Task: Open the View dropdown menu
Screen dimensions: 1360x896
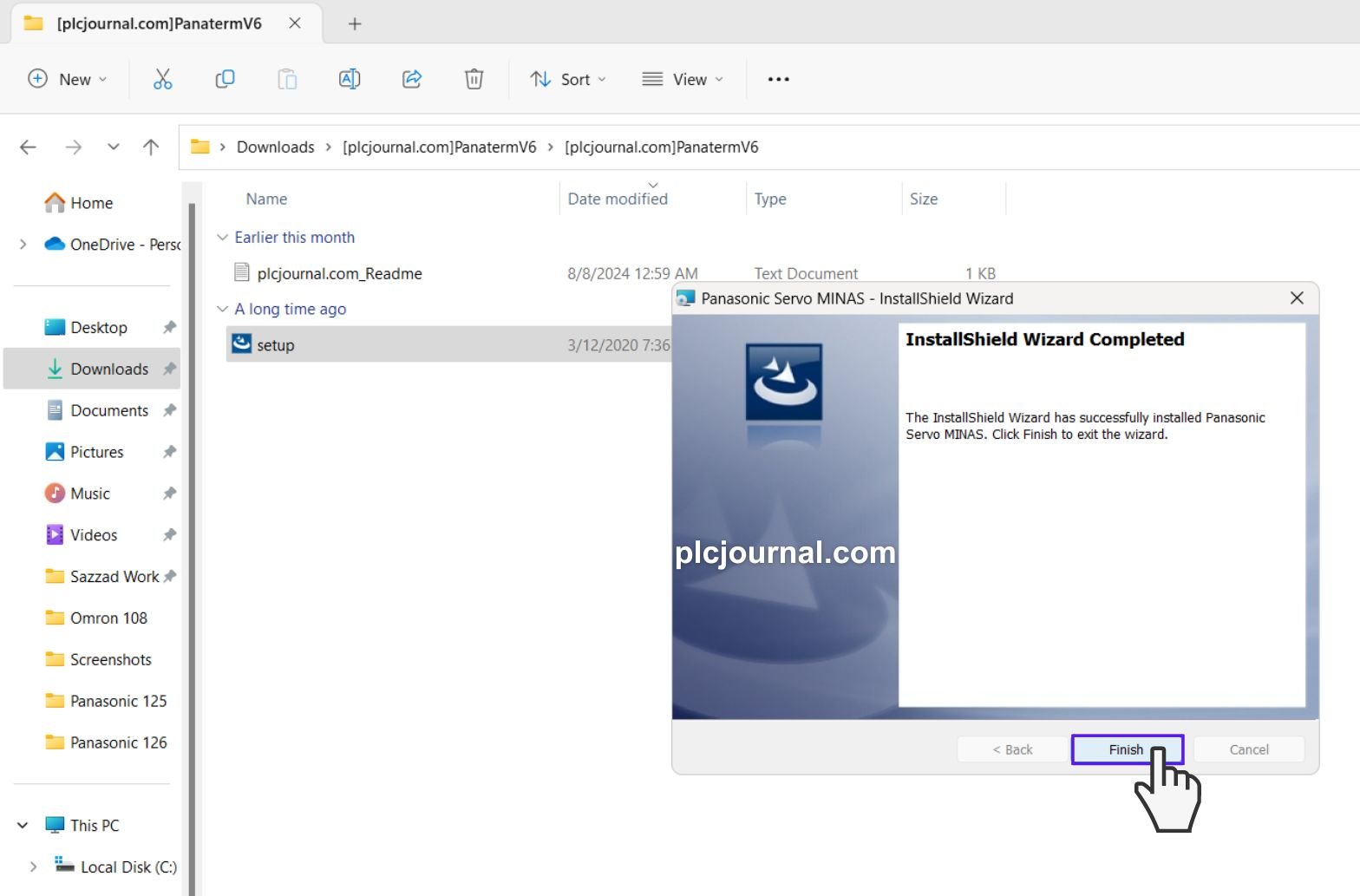Action: click(x=683, y=79)
